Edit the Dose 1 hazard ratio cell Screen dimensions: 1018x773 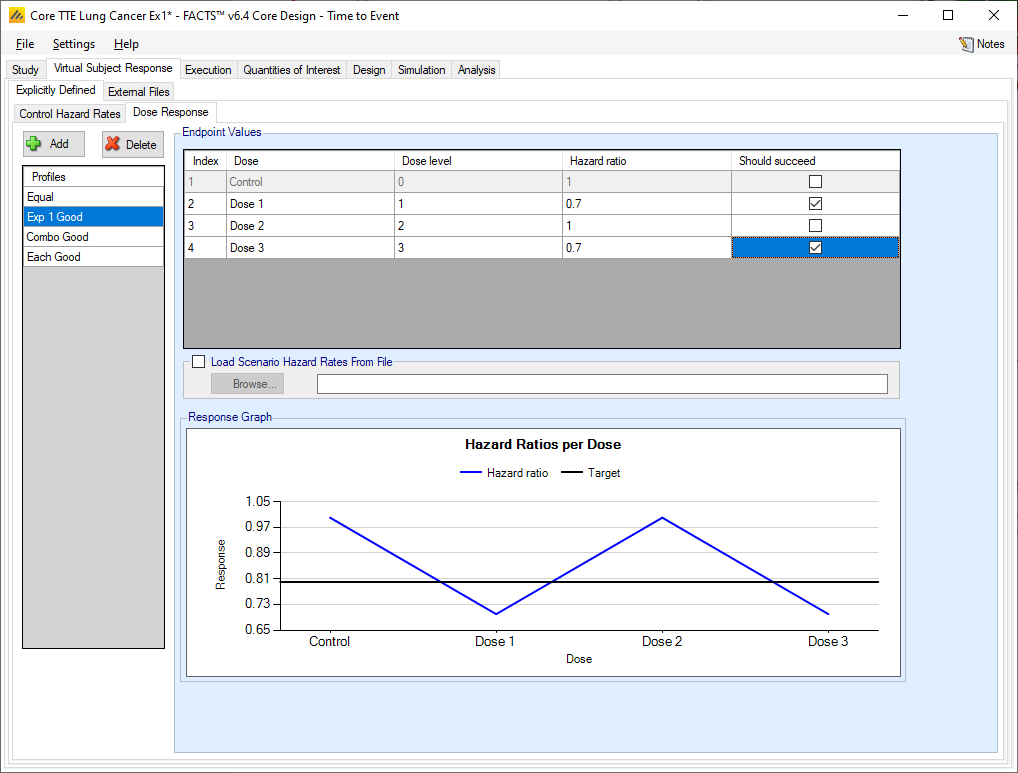(x=645, y=204)
